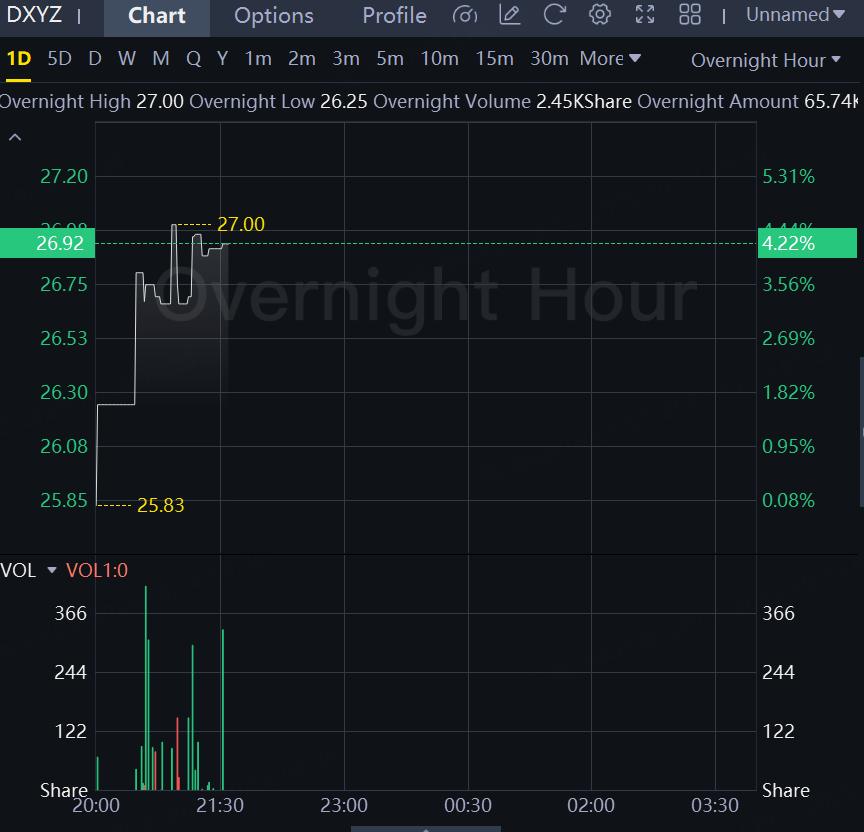Expand the More timeframes dropdown
The width and height of the screenshot is (864, 832).
[610, 59]
